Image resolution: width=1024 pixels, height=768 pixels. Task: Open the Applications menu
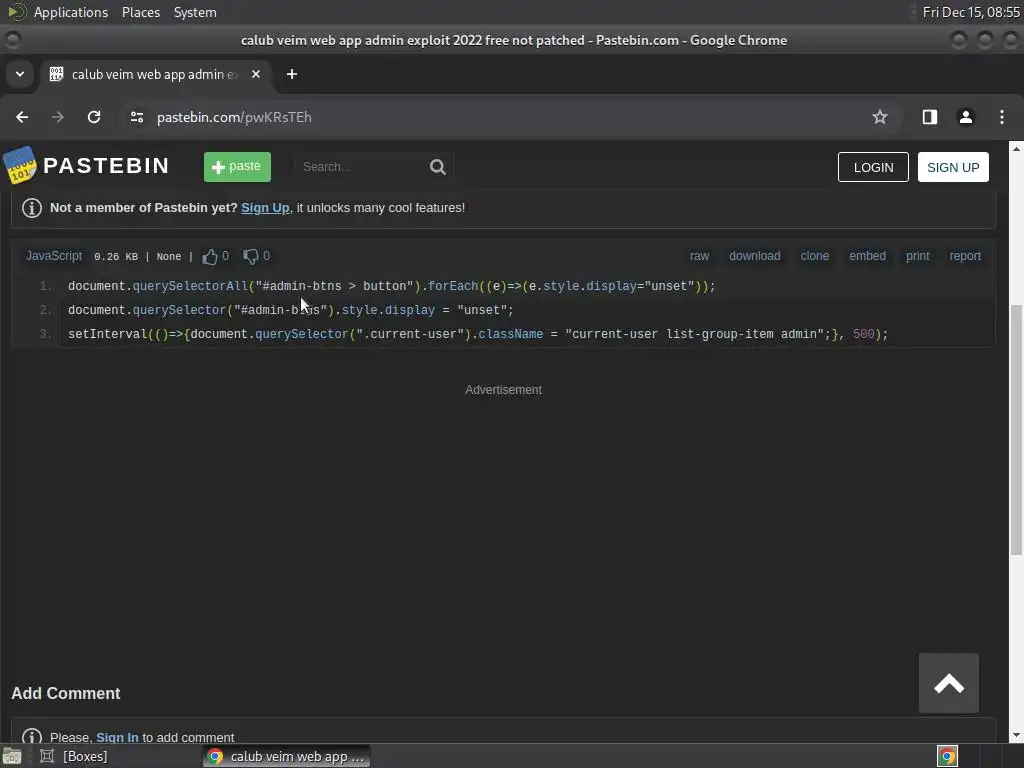[x=71, y=12]
